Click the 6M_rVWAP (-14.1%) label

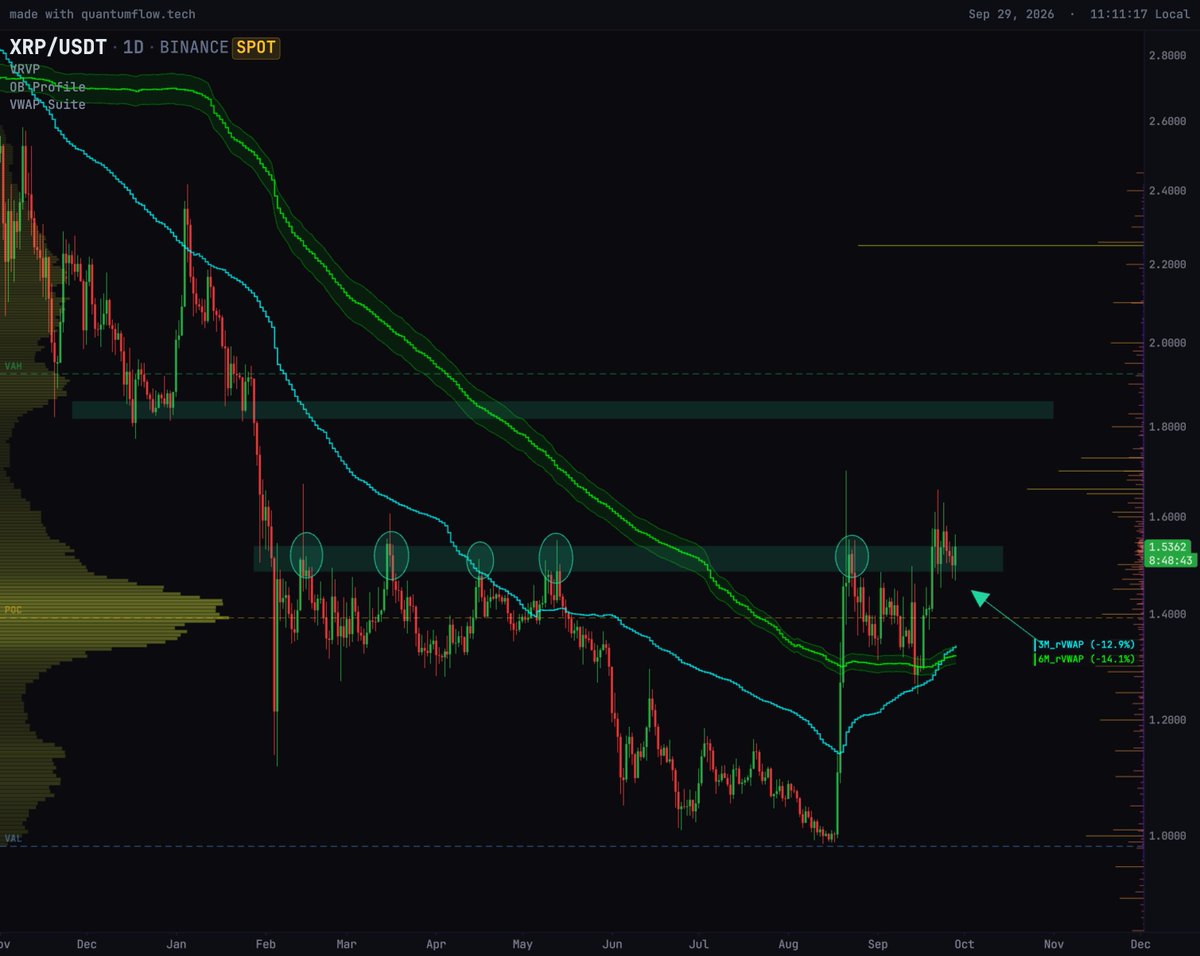[1086, 659]
